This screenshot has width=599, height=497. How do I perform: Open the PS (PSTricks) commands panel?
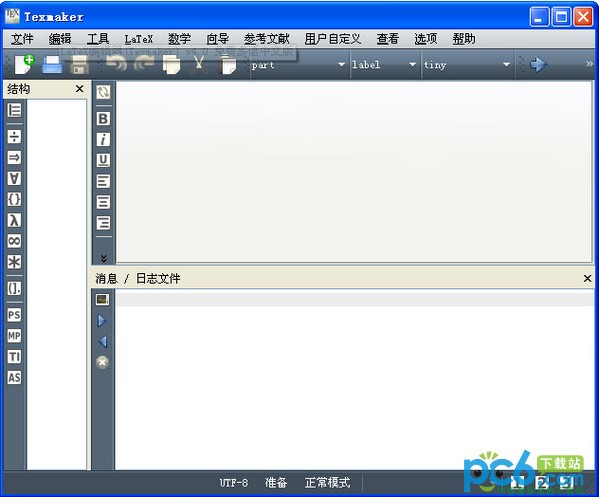15,315
